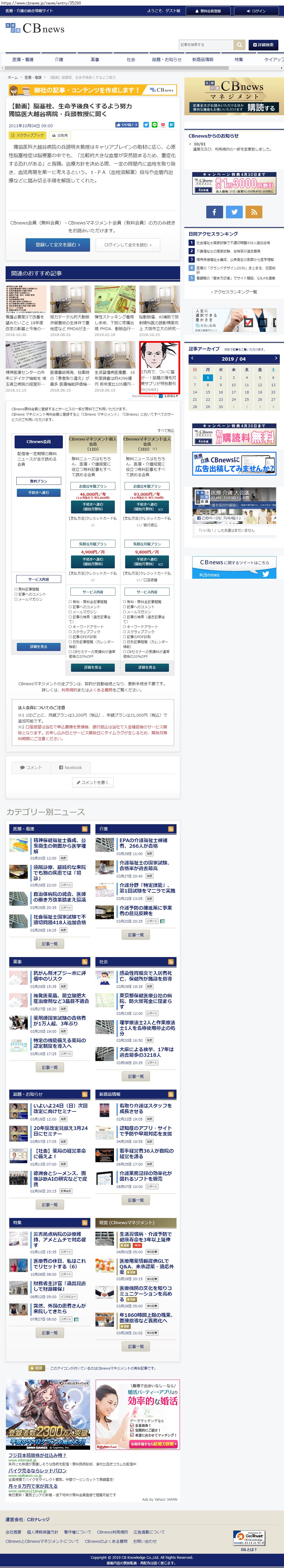Open the Twitter page icon in sidebar
This screenshot has height=1568, width=284.
coord(234,211)
